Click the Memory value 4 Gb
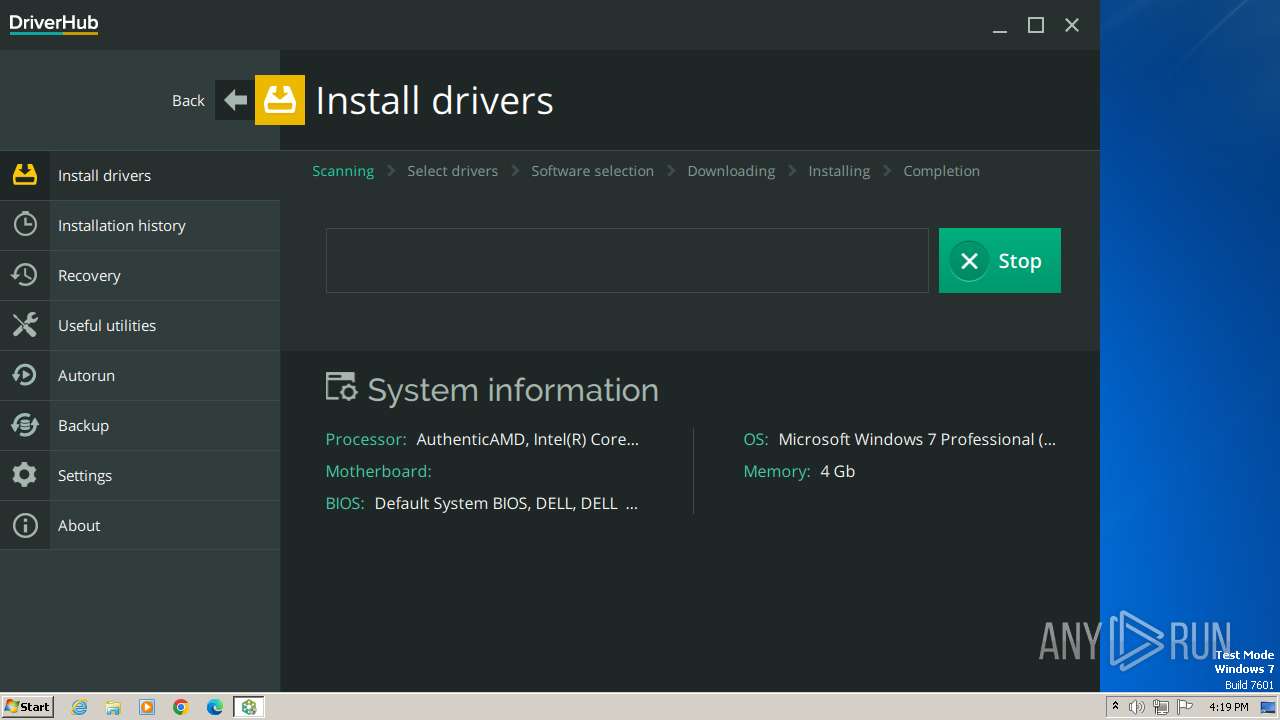Image resolution: width=1280 pixels, height=720 pixels. click(x=838, y=471)
